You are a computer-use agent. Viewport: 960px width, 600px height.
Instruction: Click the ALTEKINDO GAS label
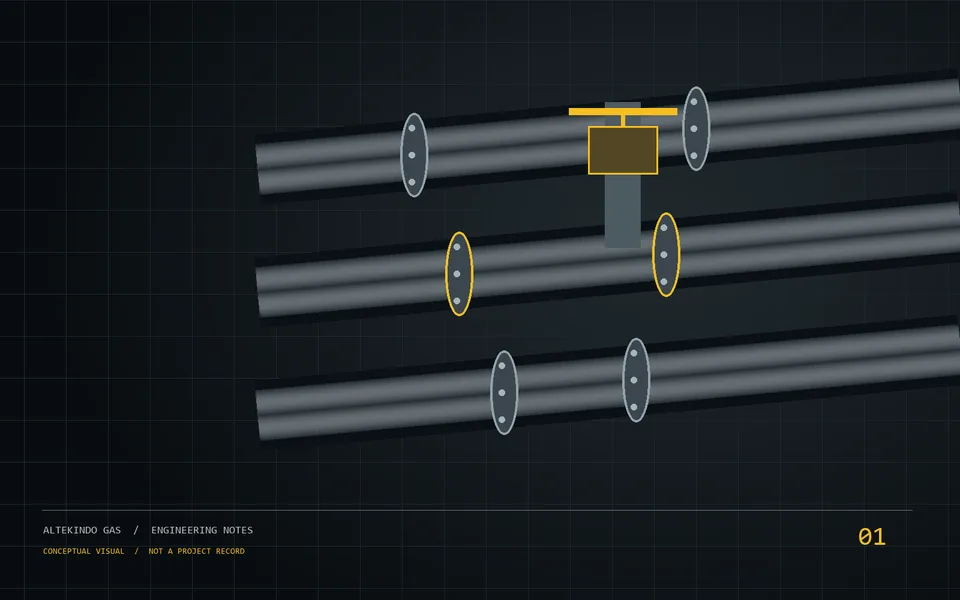point(82,530)
